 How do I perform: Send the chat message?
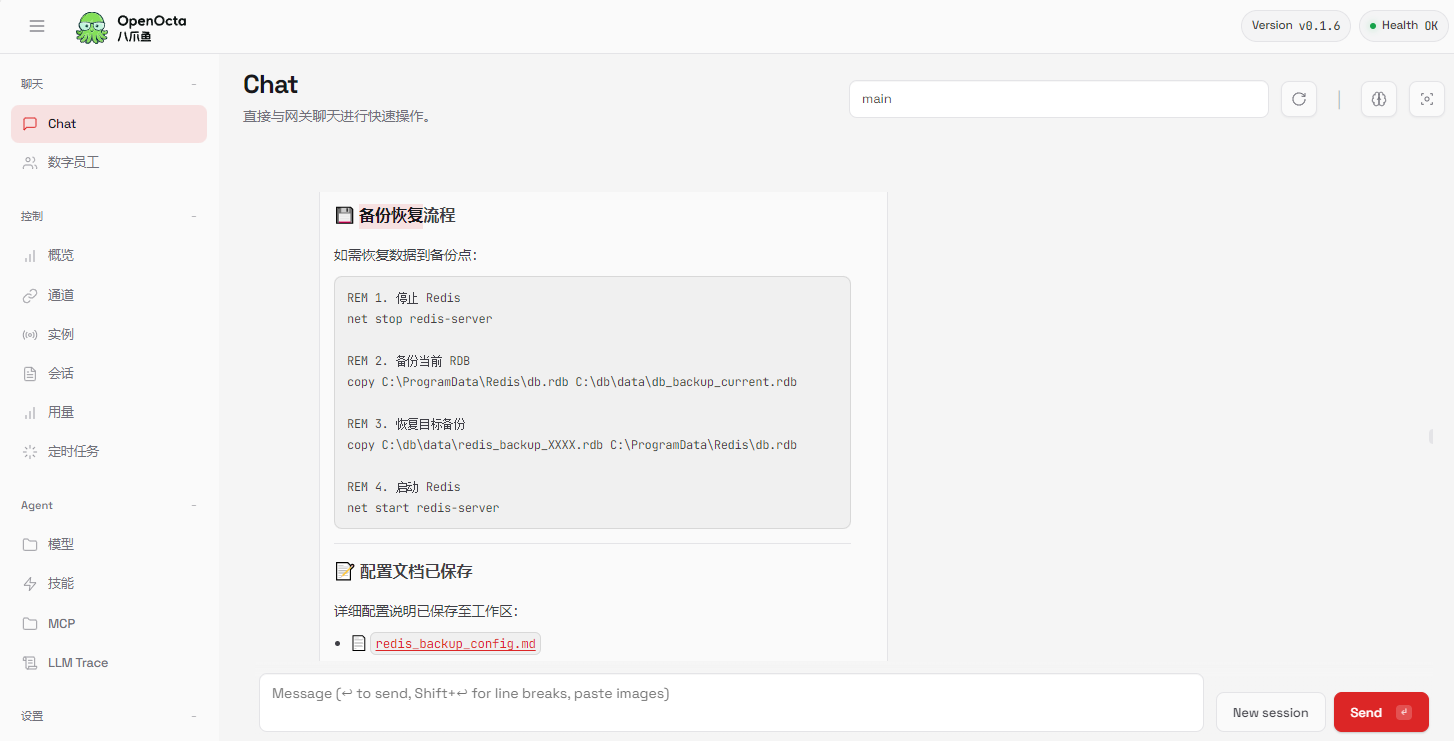(1381, 712)
